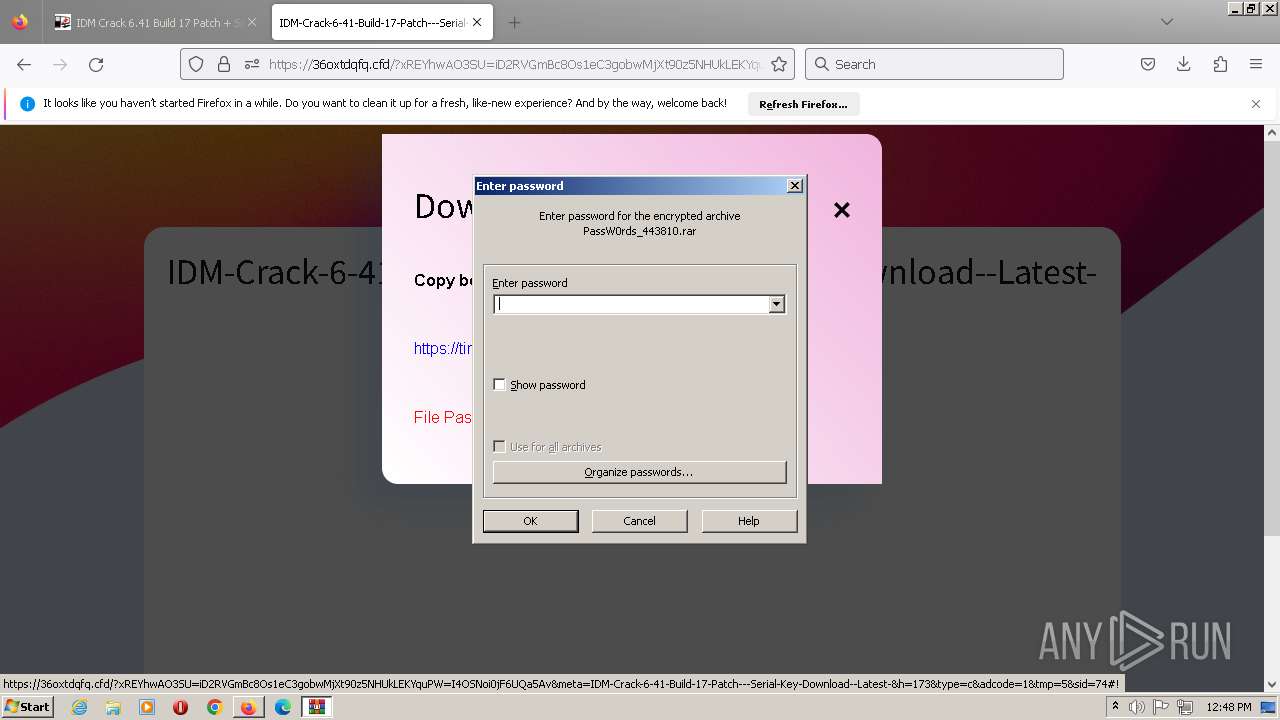
Task: Click page scrollbar up arrow
Action: click(x=1272, y=132)
